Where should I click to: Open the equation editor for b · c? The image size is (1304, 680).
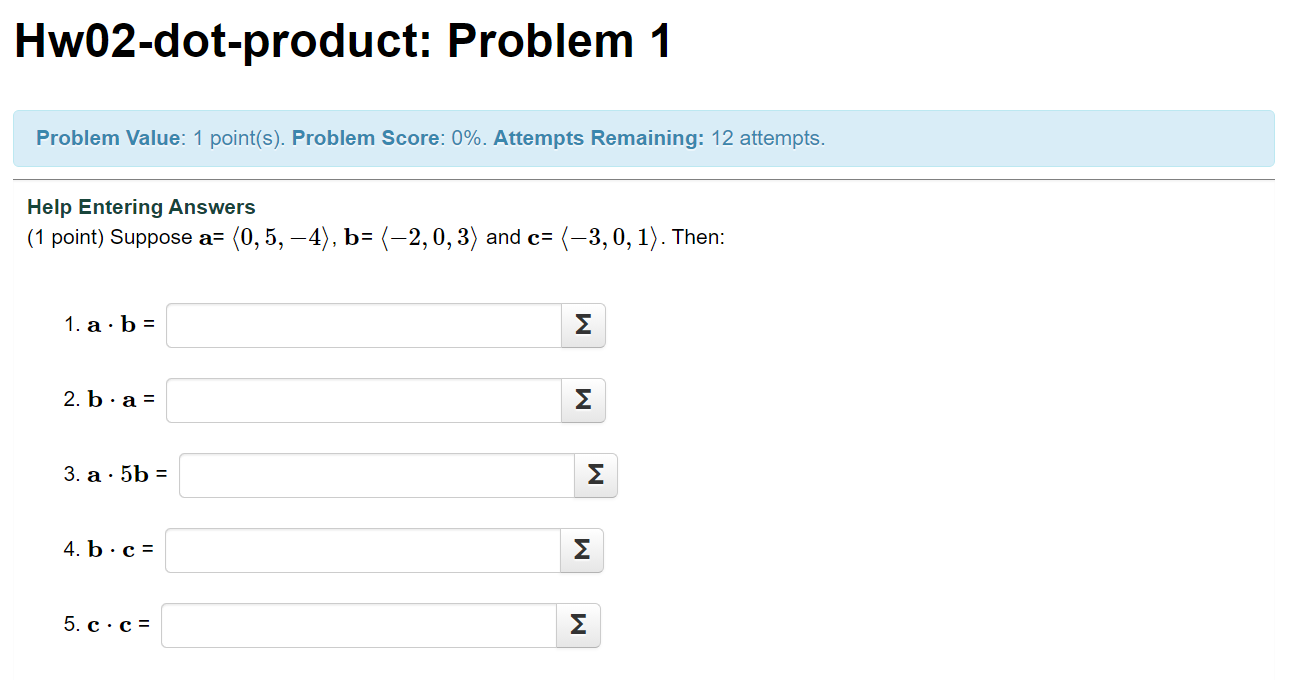coord(581,550)
